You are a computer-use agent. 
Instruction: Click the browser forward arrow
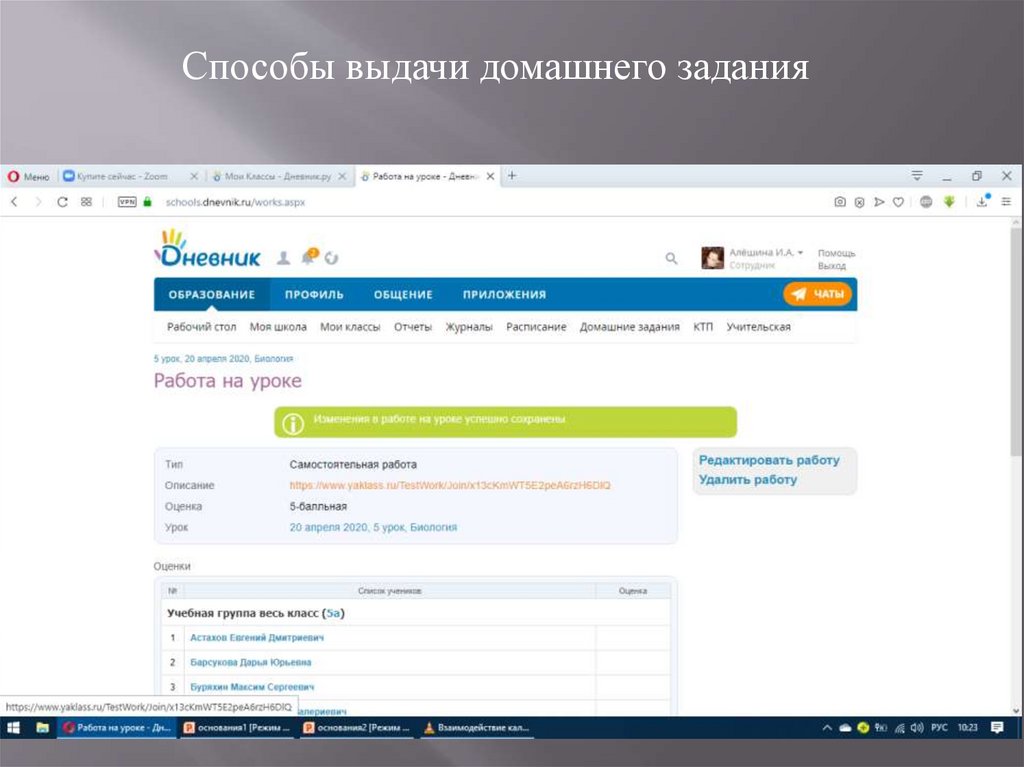[x=38, y=202]
